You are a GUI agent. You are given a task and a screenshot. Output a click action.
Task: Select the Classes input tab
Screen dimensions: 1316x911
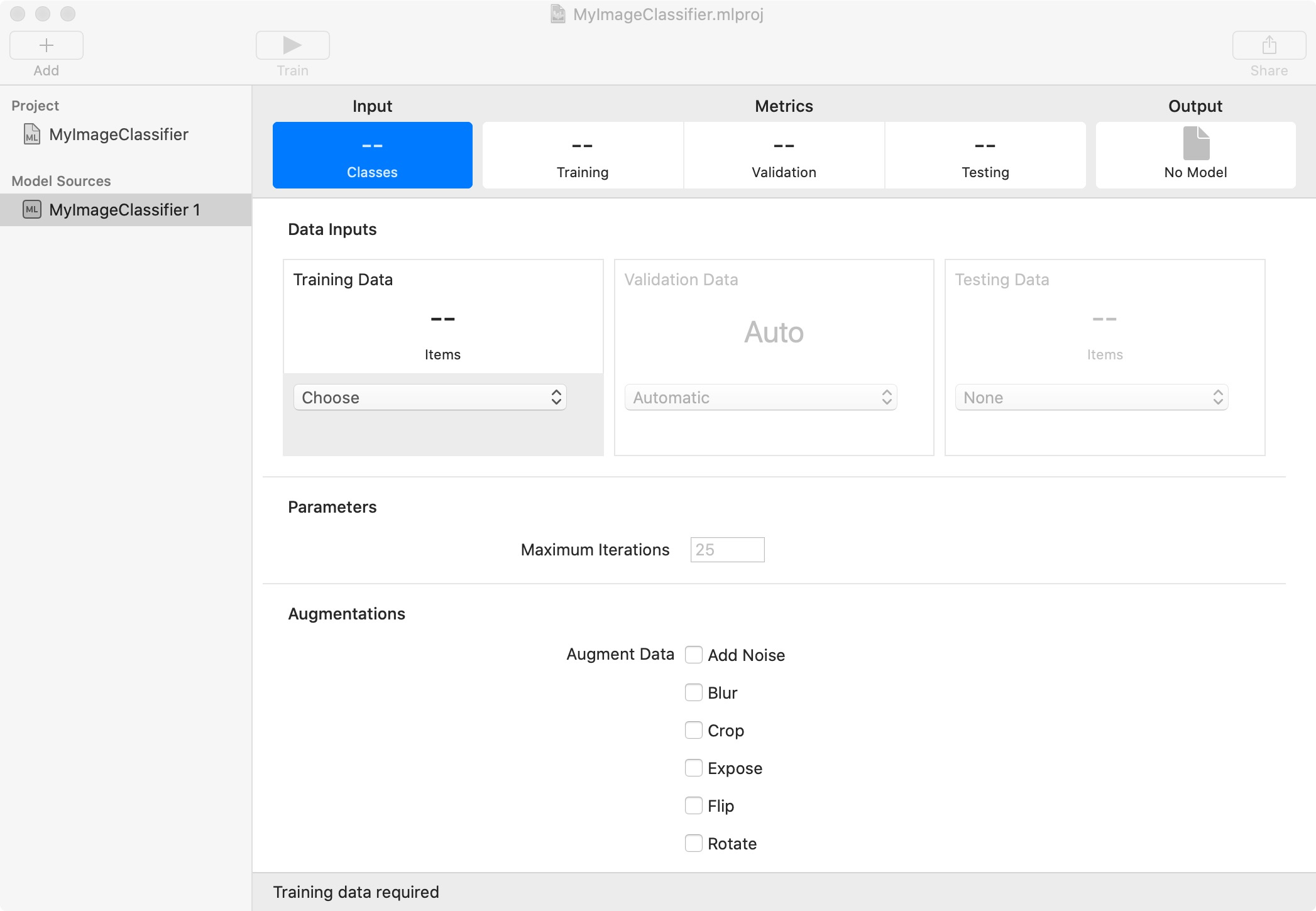(372, 156)
